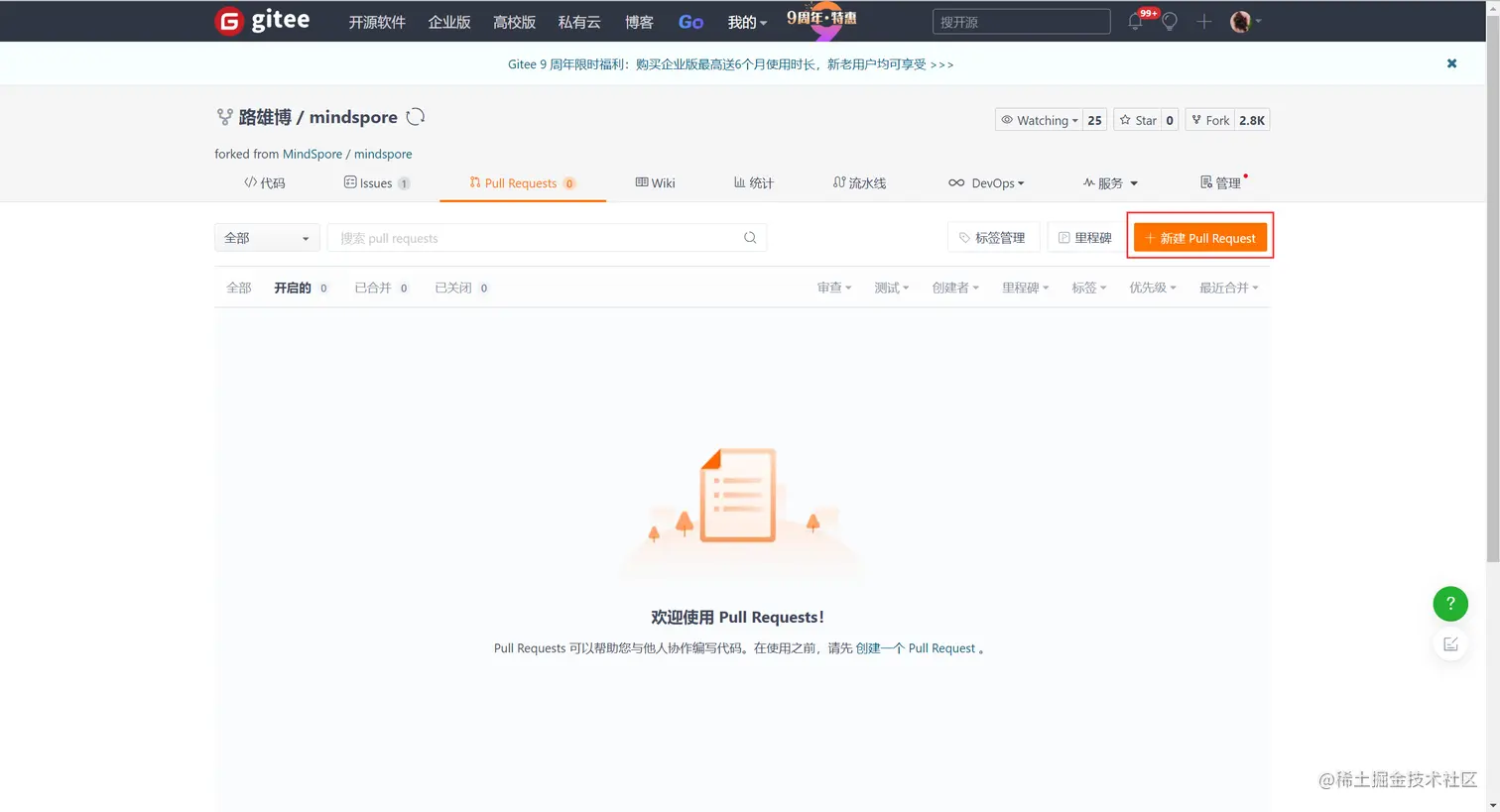Open 企业版 in top navigation
1500x812 pixels.
pos(449,22)
